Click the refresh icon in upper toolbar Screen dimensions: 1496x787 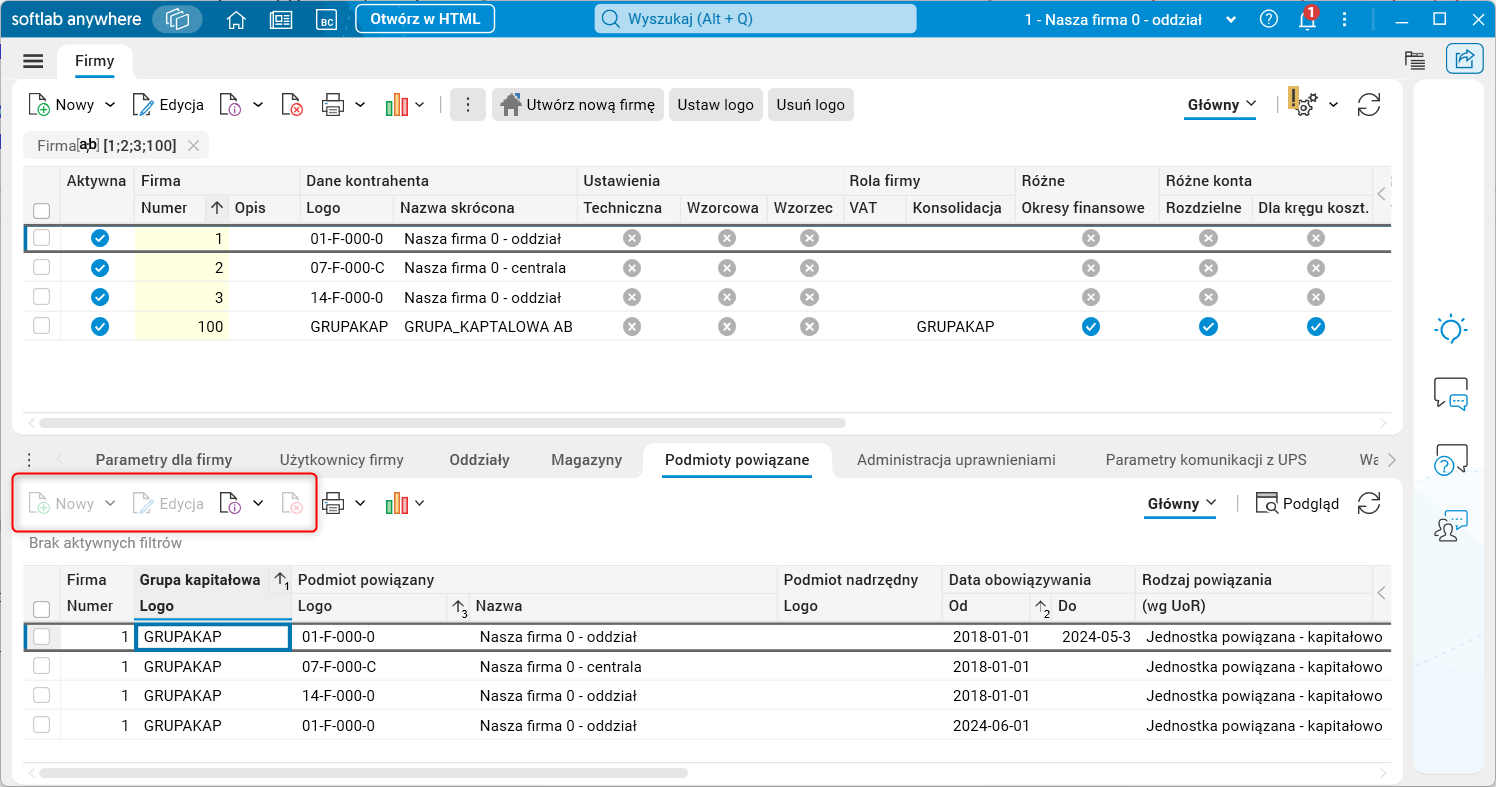pyautogui.click(x=1368, y=105)
